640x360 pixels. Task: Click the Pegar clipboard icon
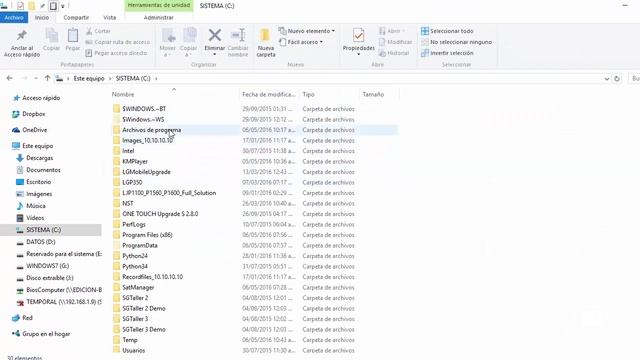[73, 36]
